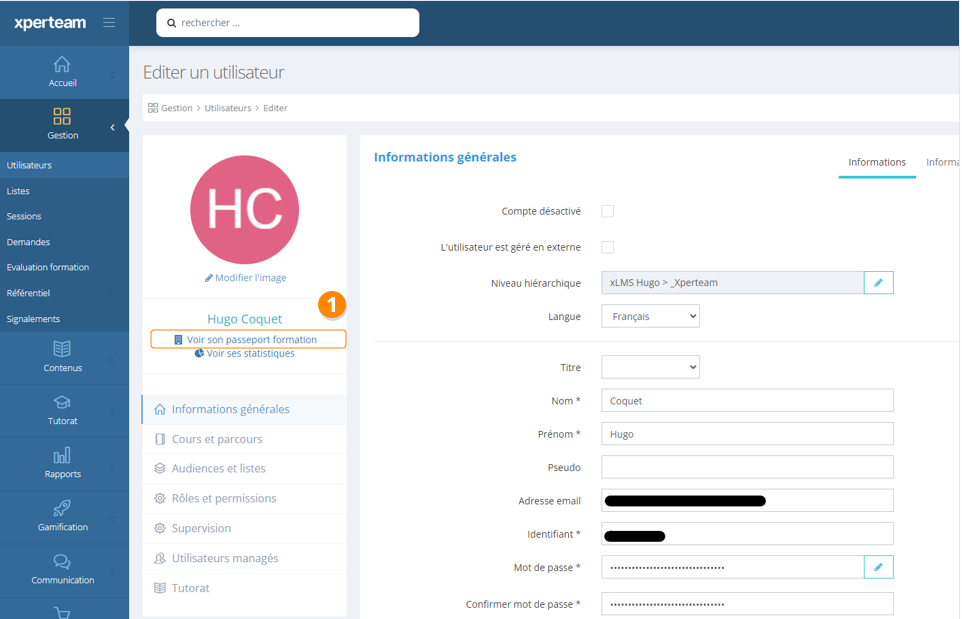
Task: Switch to the Informations tab
Action: [x=877, y=162]
